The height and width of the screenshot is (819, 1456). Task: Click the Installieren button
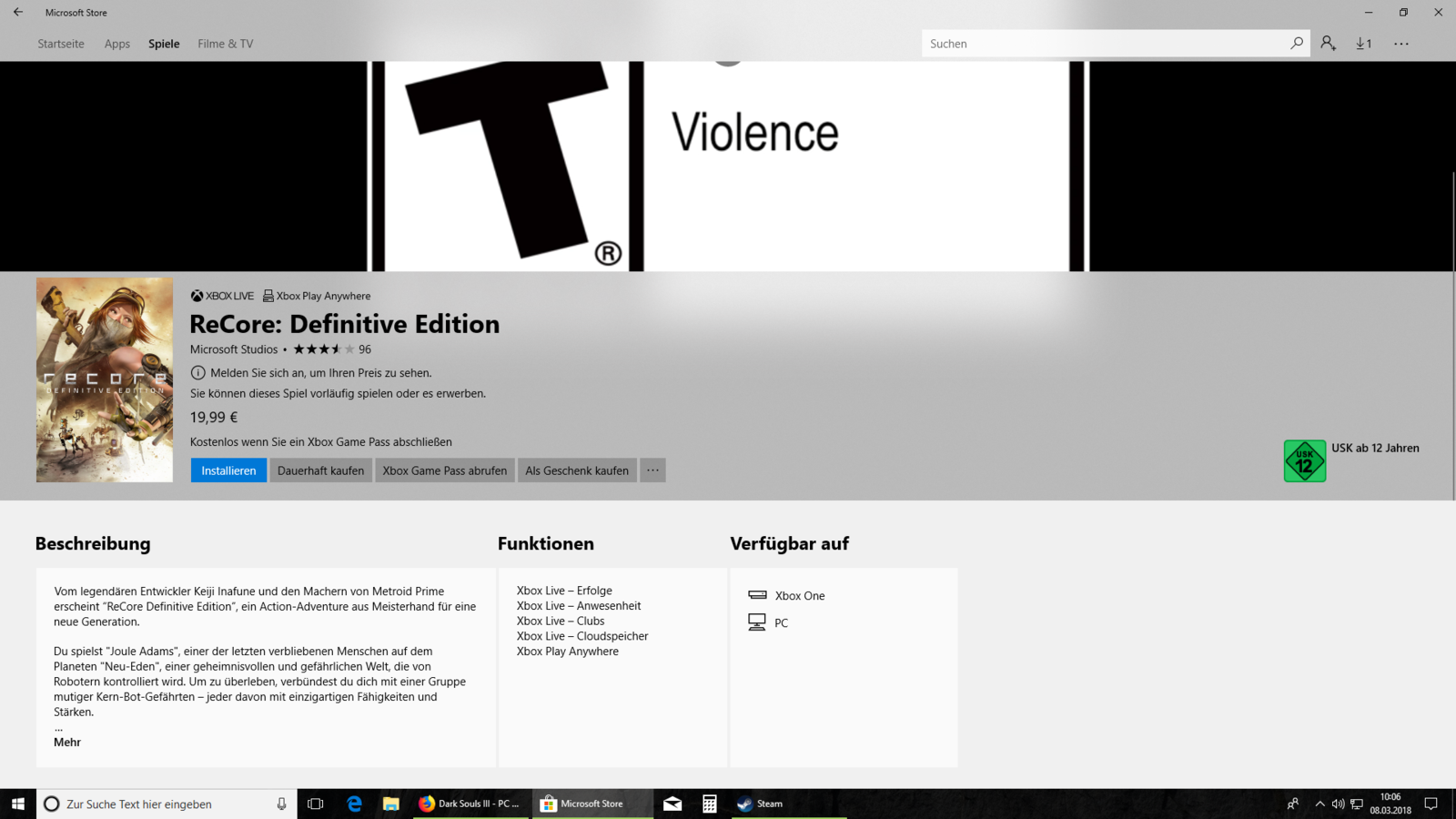point(228,470)
